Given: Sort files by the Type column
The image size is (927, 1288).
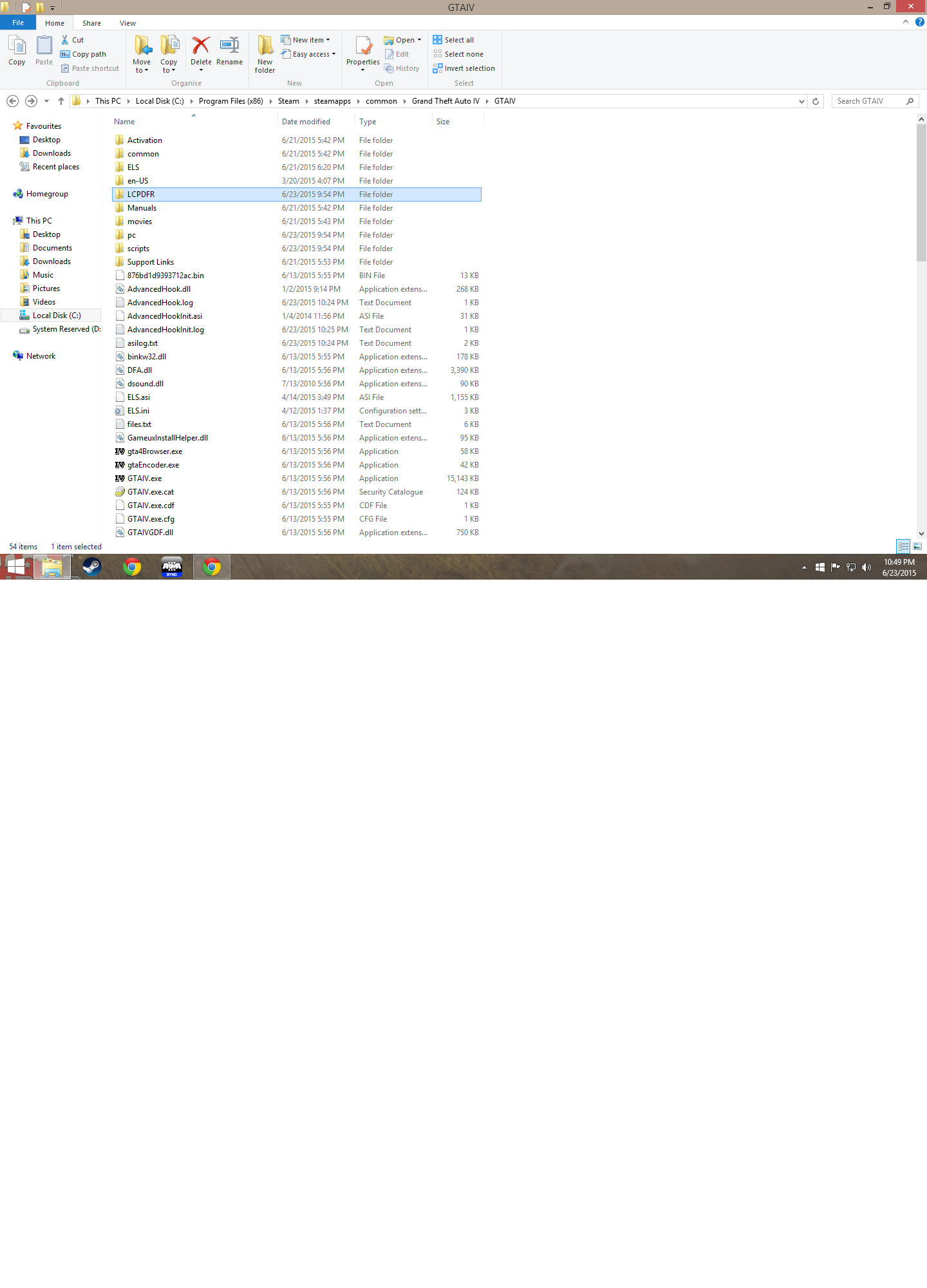Looking at the screenshot, I should pyautogui.click(x=394, y=121).
